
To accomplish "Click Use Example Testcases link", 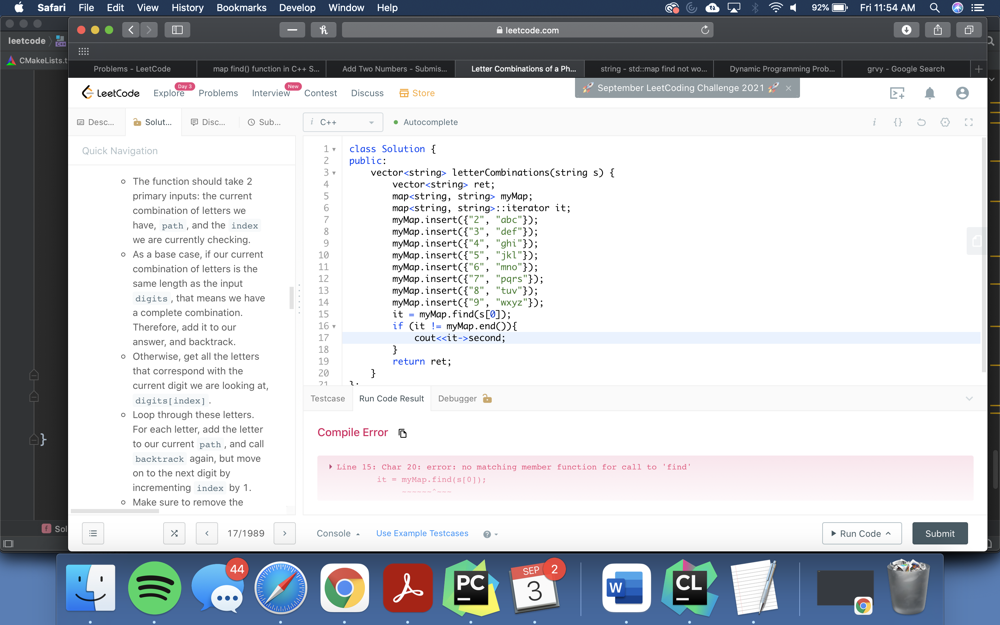I will (x=422, y=533).
